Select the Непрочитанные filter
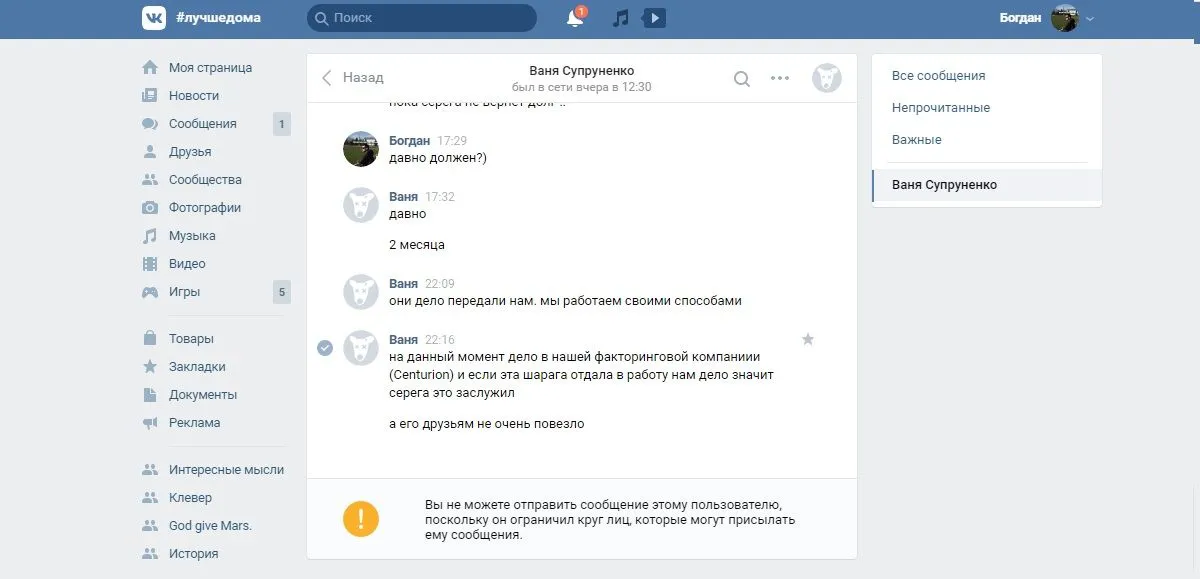Image resolution: width=1200 pixels, height=579 pixels. pyautogui.click(x=941, y=108)
